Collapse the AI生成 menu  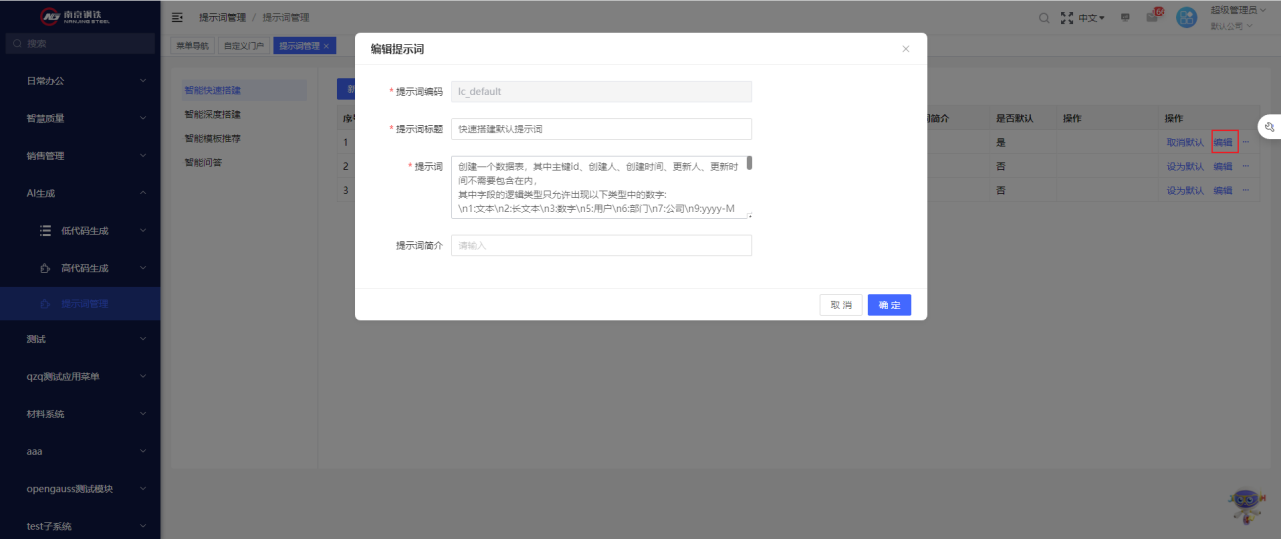pyautogui.click(x=80, y=193)
